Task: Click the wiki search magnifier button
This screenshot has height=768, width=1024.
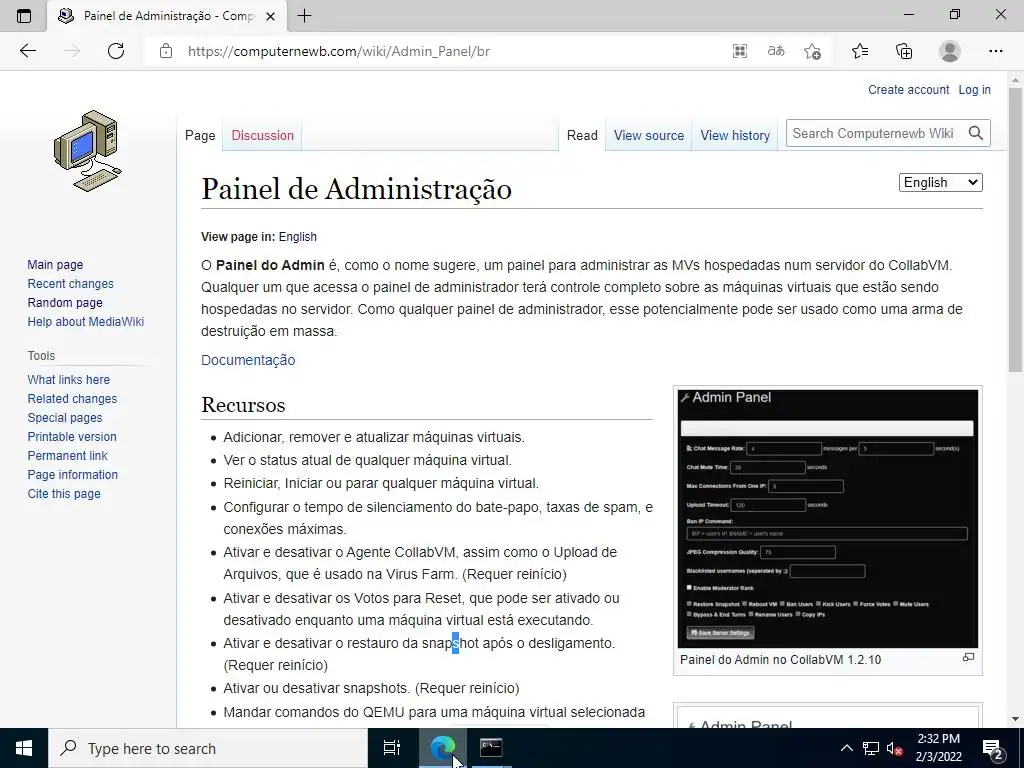Action: pyautogui.click(x=976, y=133)
